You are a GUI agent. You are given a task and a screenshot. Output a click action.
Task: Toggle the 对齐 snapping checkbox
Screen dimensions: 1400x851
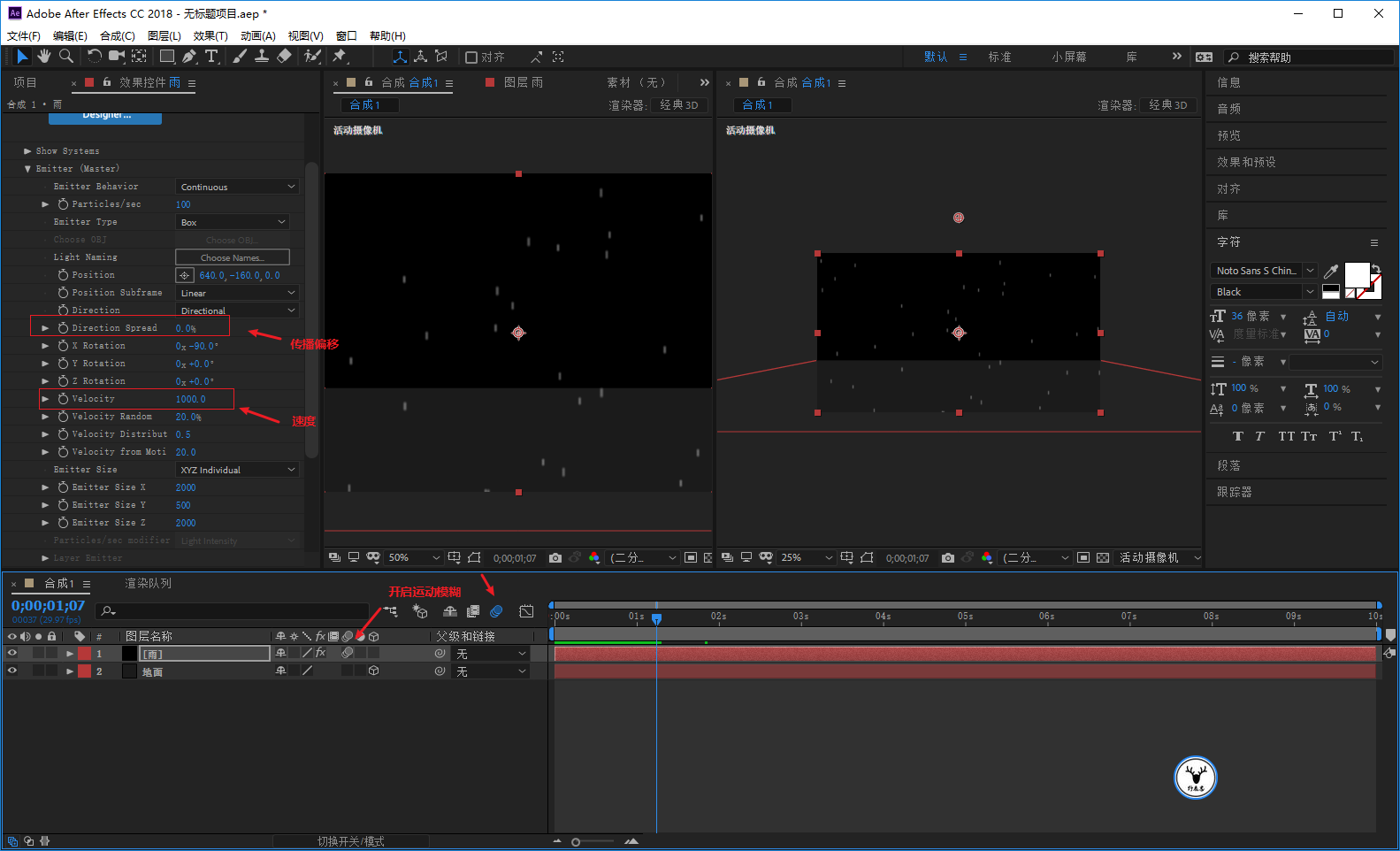coord(471,57)
